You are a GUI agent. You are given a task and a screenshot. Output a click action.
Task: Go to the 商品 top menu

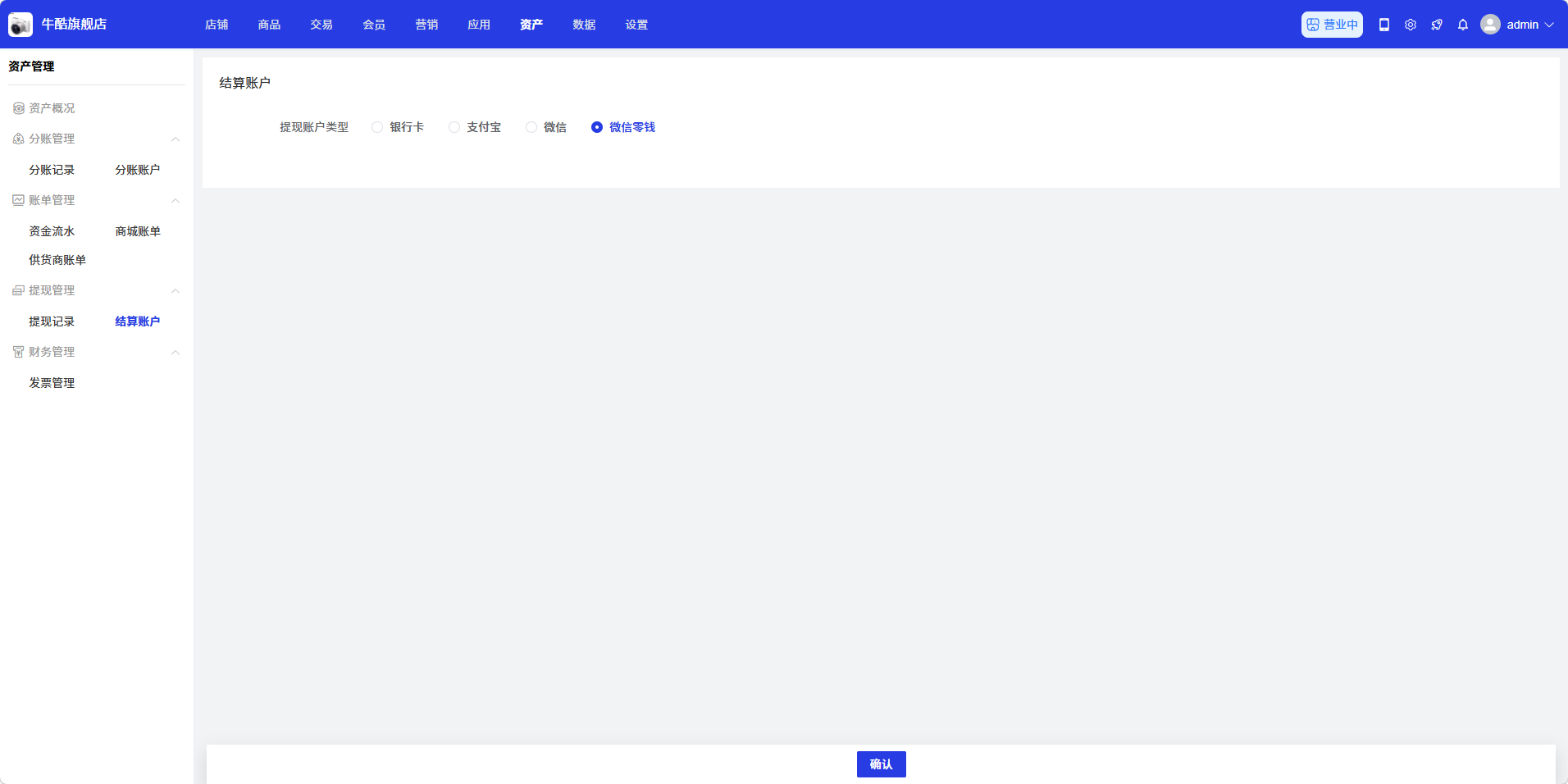(269, 25)
